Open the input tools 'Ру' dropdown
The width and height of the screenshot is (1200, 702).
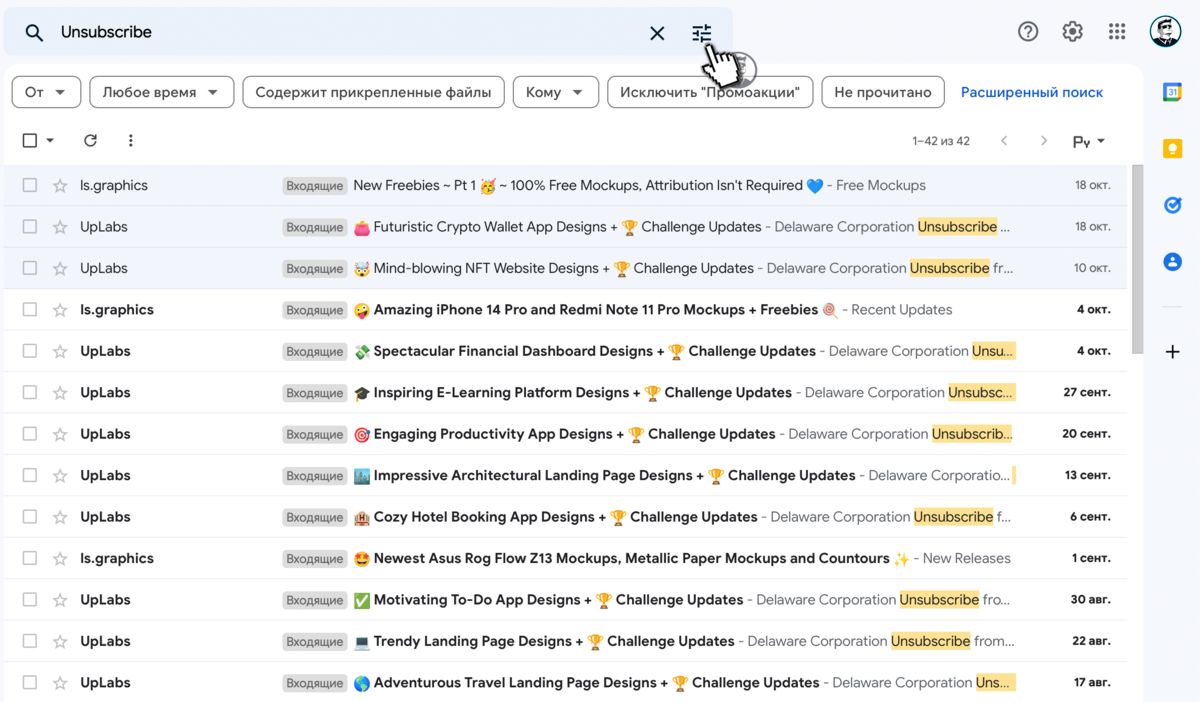(1089, 142)
